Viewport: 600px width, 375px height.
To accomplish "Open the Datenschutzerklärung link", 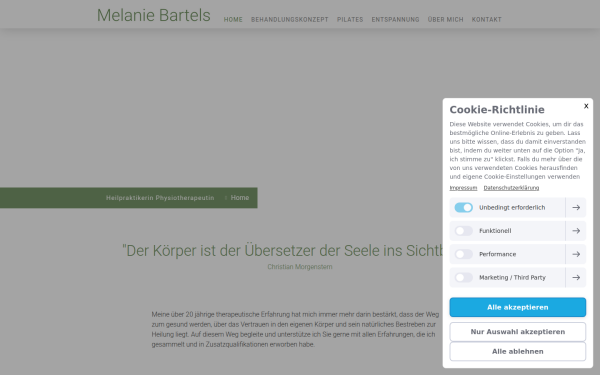I will tap(511, 188).
